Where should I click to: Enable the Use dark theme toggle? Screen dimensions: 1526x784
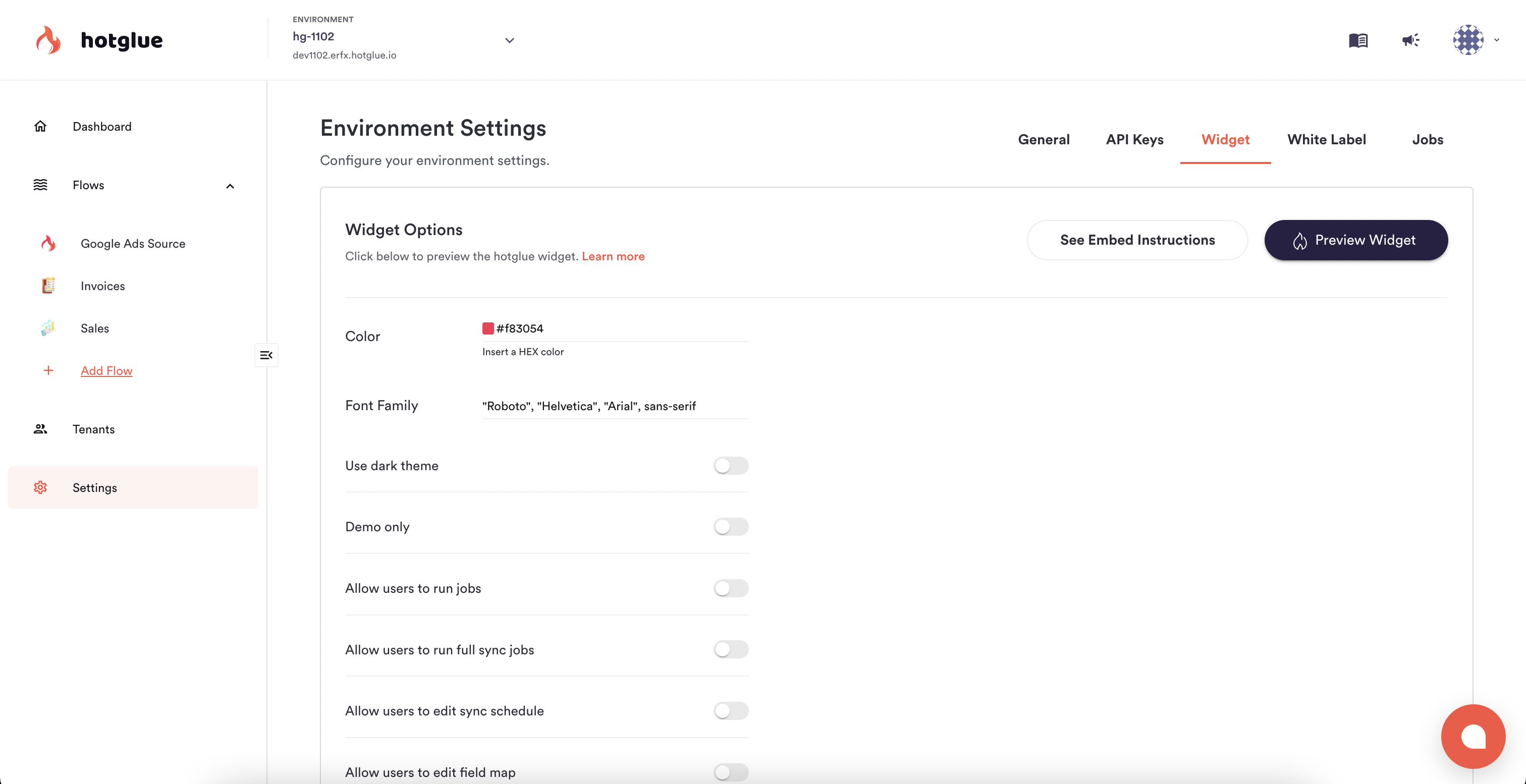point(730,466)
